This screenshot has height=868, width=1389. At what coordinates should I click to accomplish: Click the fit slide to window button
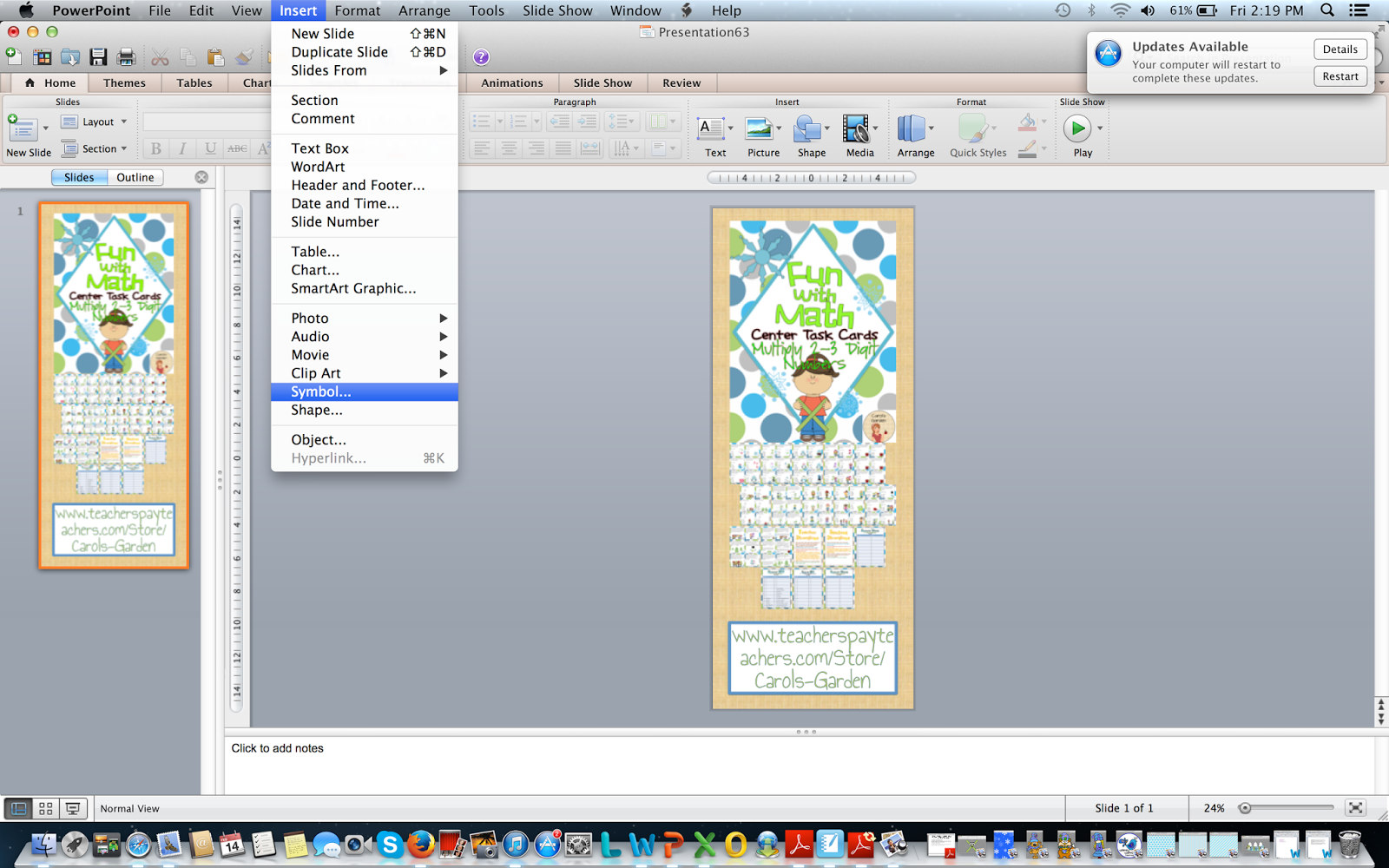click(x=1355, y=808)
